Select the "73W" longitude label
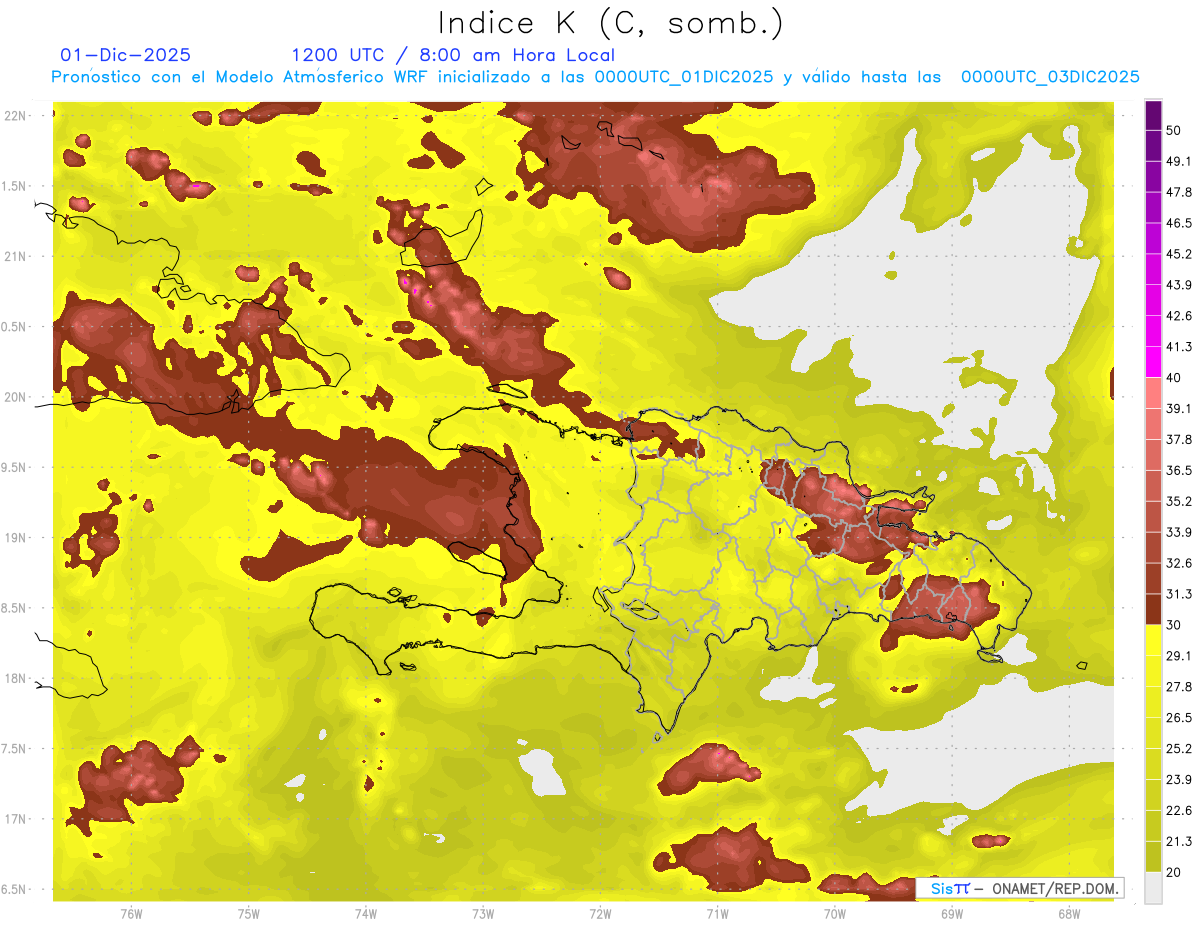Image resolution: width=1200 pixels, height=927 pixels. click(483, 914)
